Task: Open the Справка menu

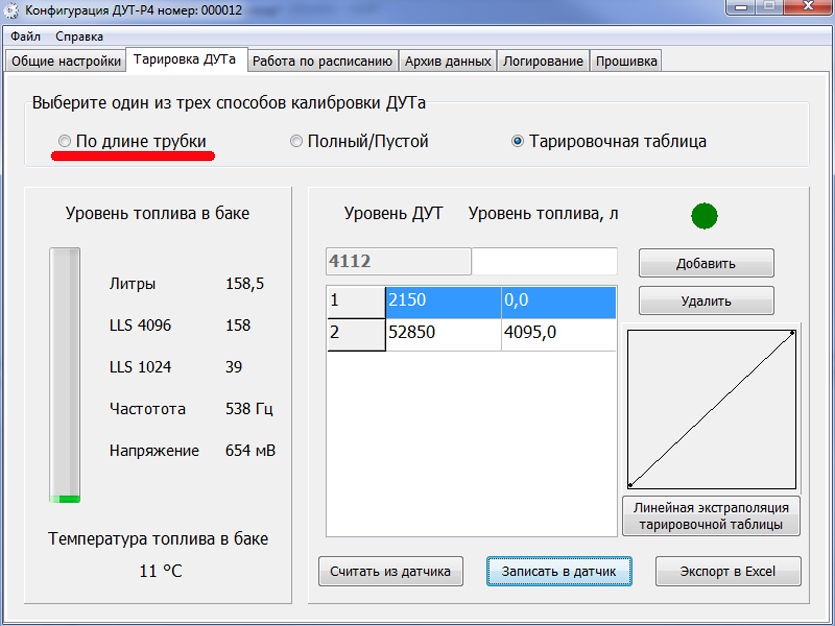Action: (x=79, y=37)
